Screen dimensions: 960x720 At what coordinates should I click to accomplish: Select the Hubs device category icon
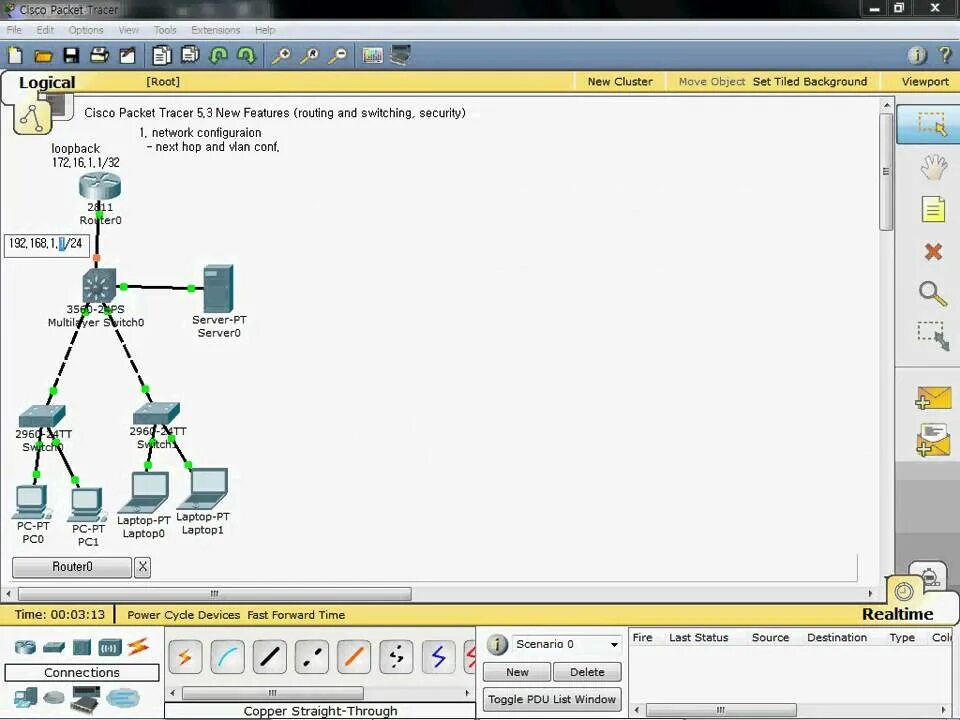[x=81, y=647]
